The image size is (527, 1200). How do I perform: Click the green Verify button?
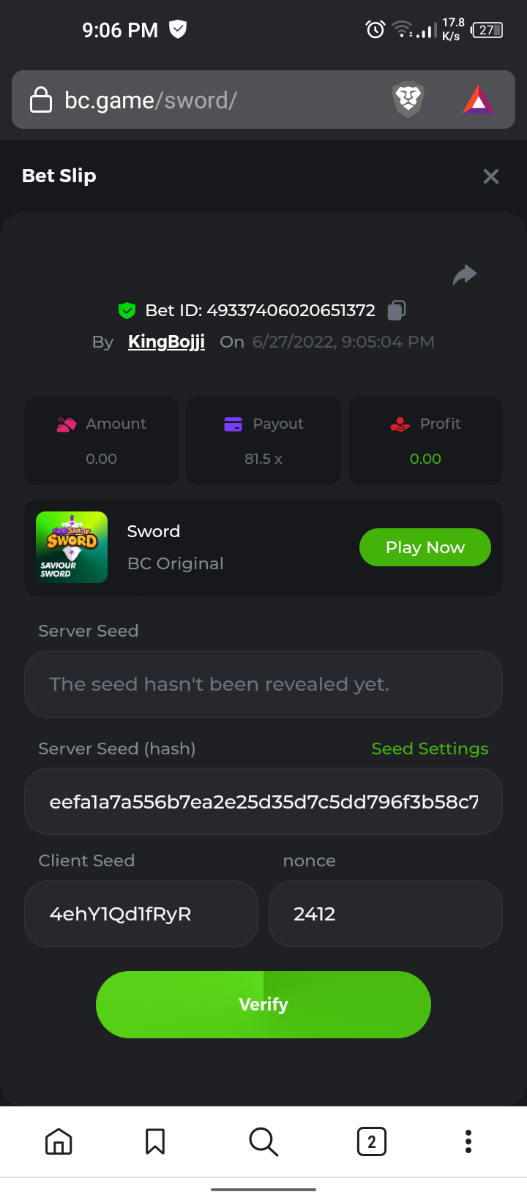pos(263,1004)
